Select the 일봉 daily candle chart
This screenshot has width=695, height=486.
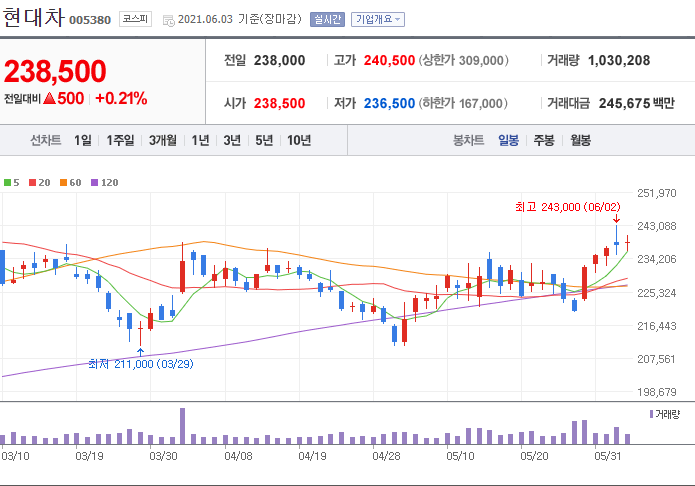click(508, 140)
